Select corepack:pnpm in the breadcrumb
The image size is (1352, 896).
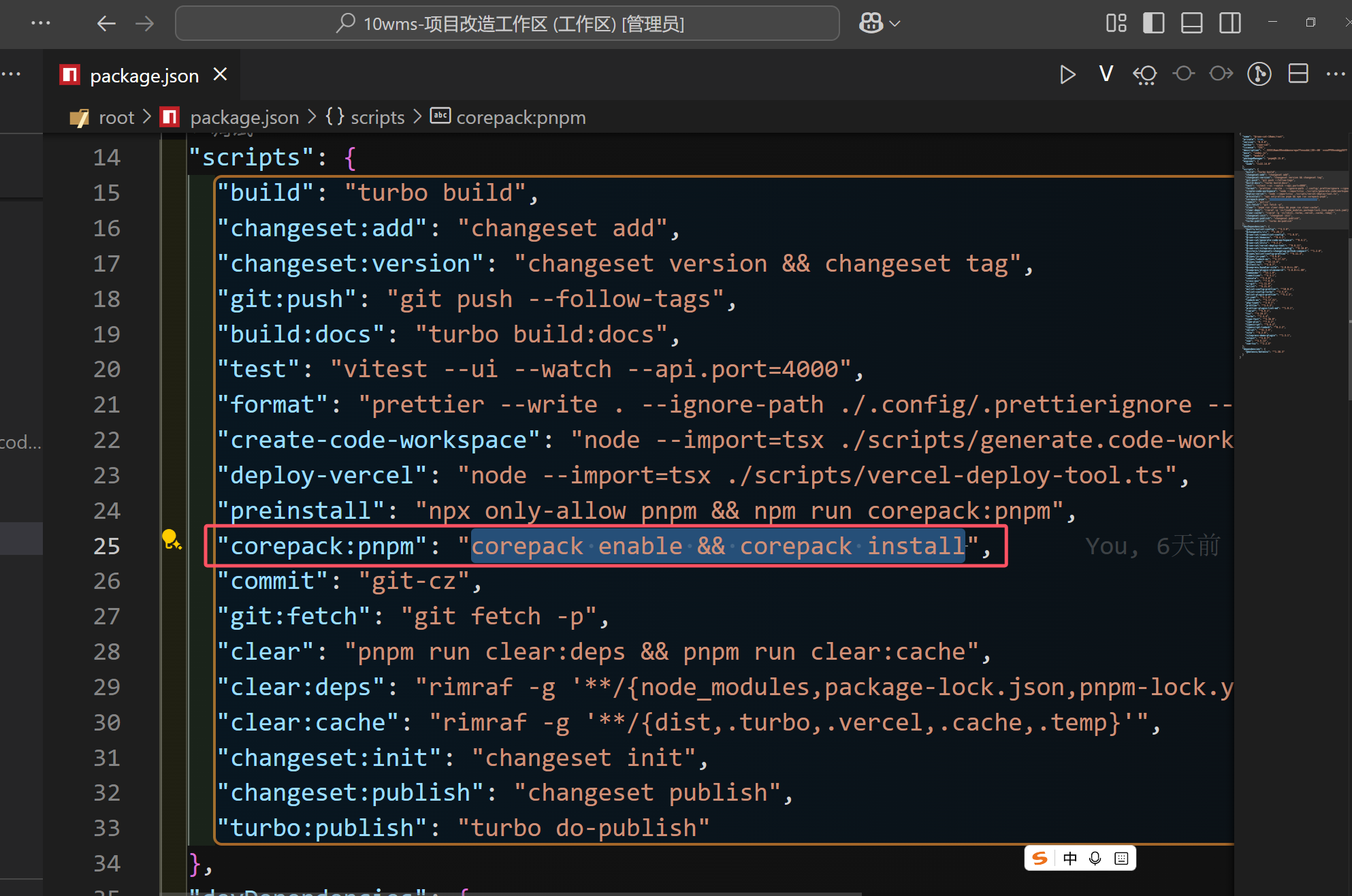coord(521,118)
